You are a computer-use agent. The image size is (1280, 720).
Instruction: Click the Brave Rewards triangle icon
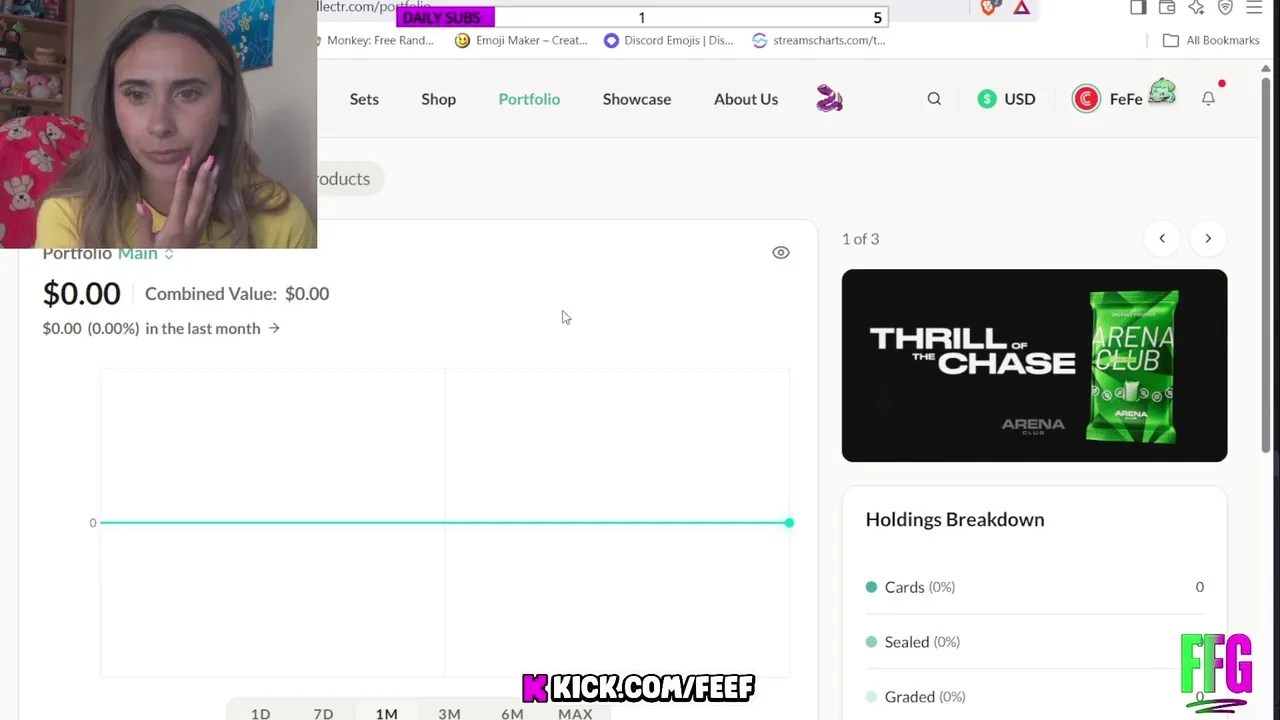point(1021,8)
